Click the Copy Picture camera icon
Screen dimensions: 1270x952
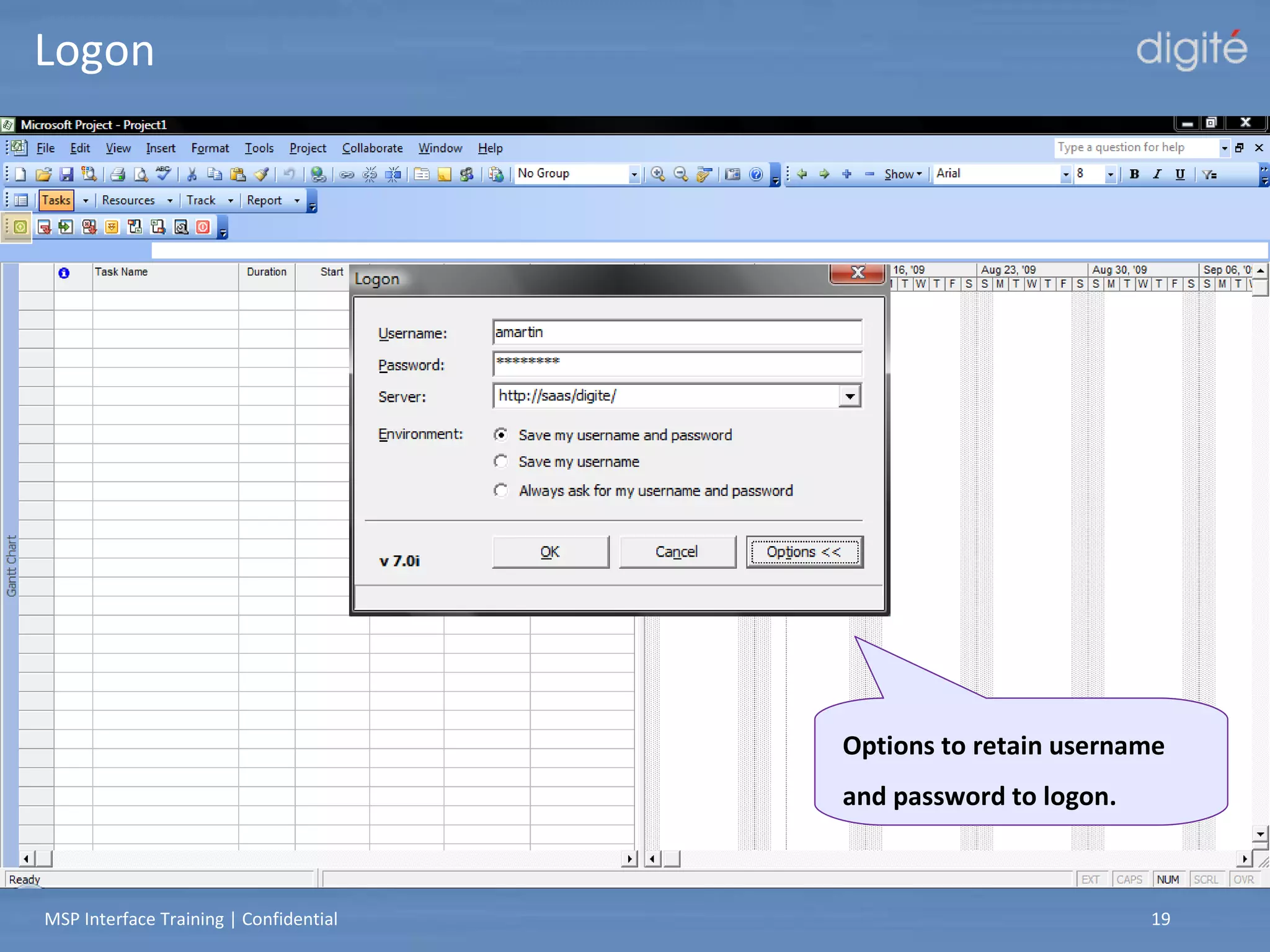pyautogui.click(x=732, y=174)
